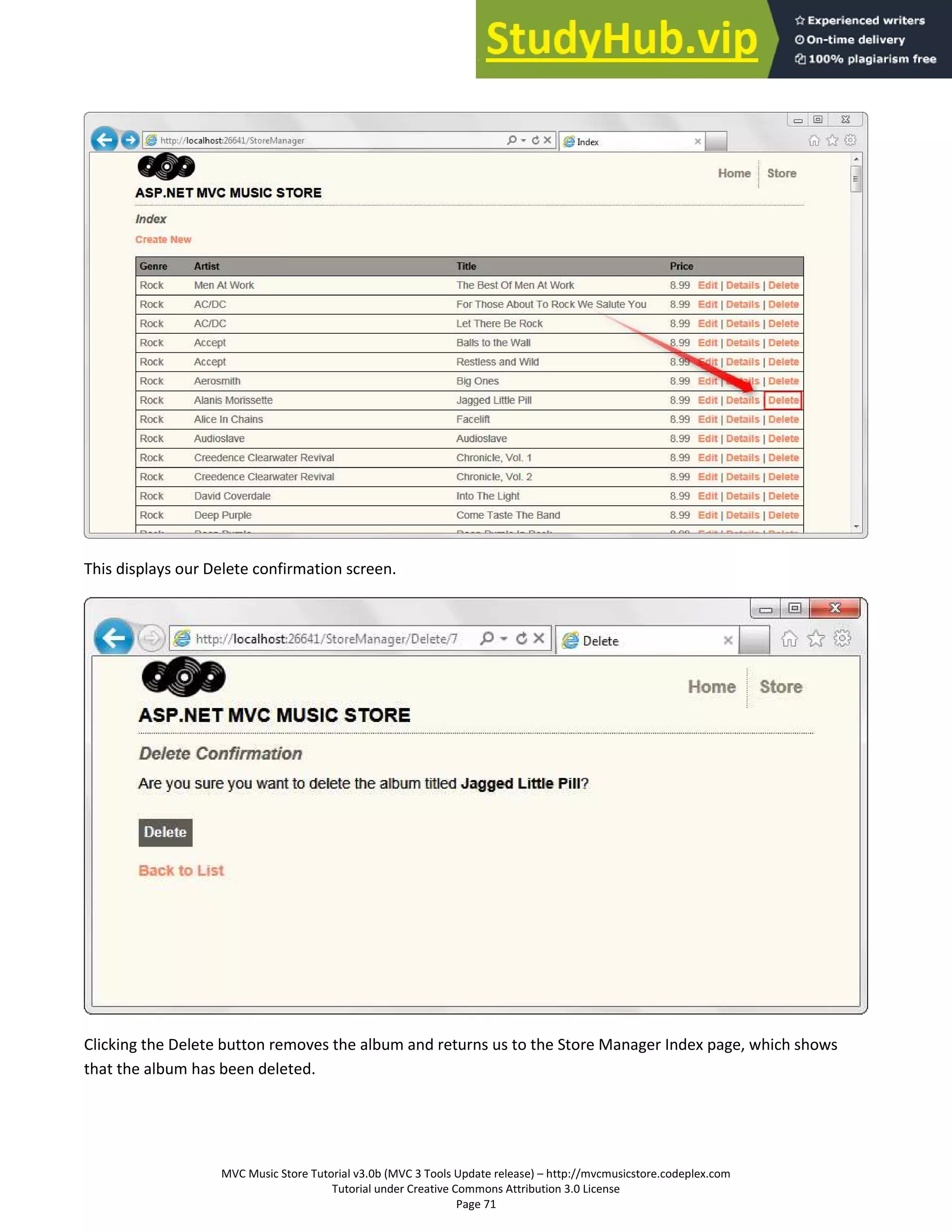
Task: Click vinyl records logo in Delete window
Action: [184, 676]
